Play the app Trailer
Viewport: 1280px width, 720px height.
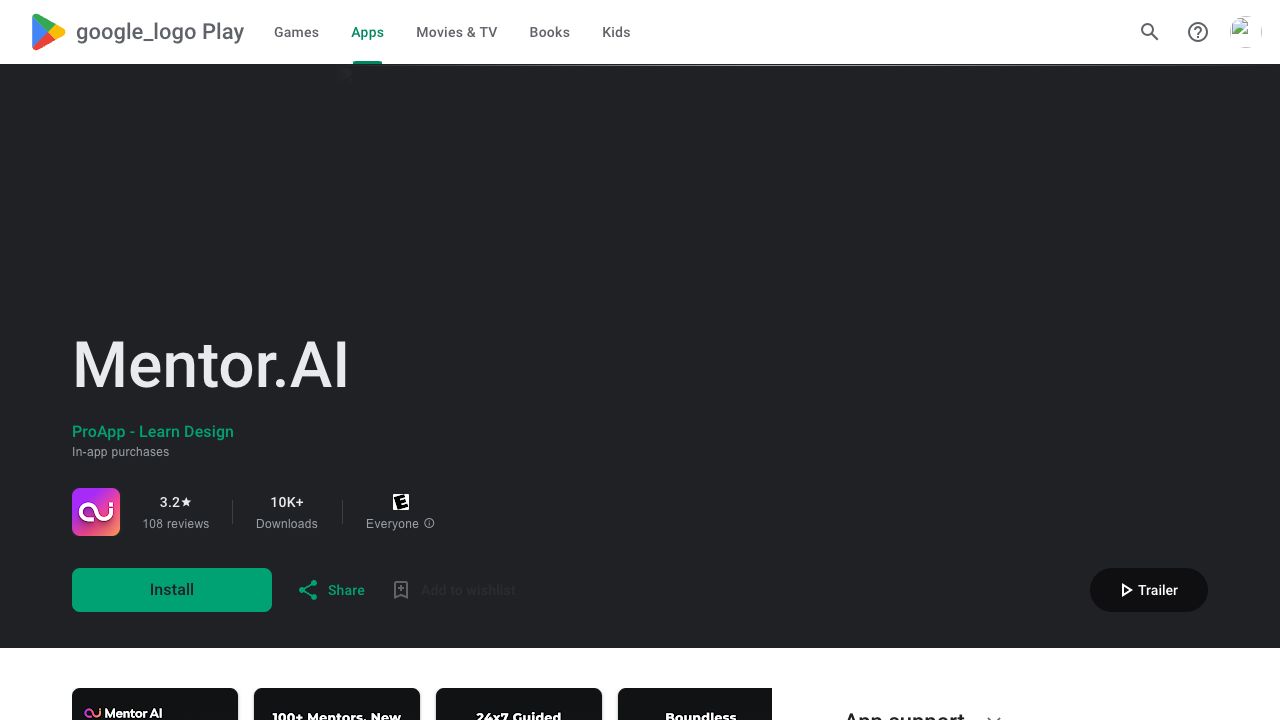1148,590
